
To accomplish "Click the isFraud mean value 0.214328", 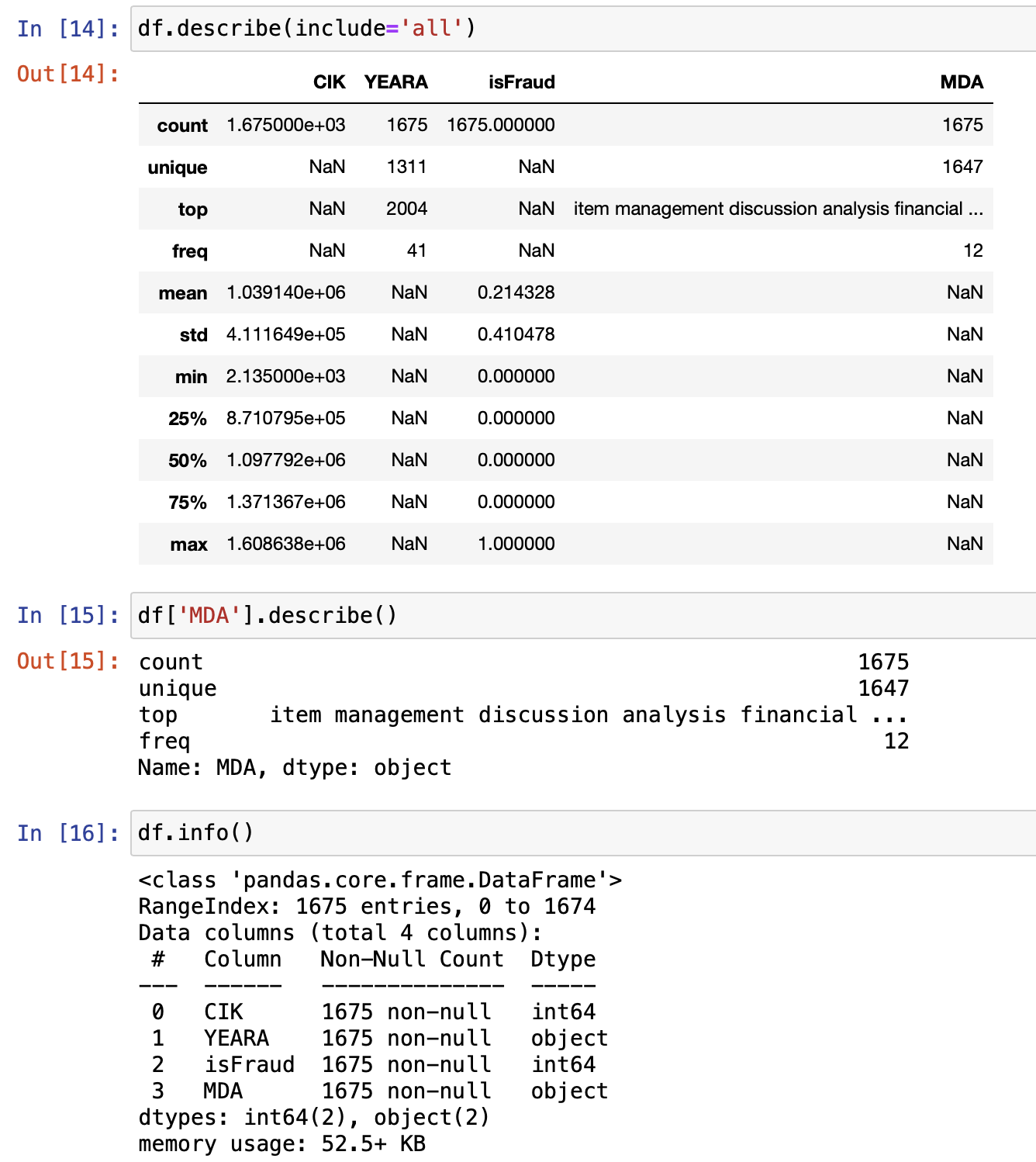I will tap(516, 292).
